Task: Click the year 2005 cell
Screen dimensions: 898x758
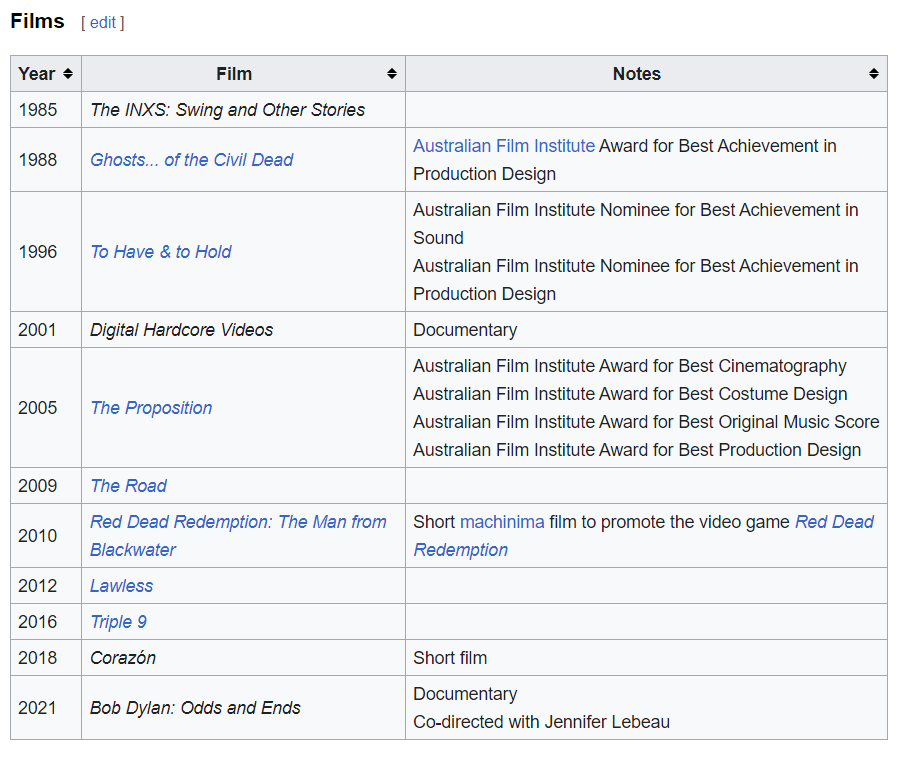Action: pos(46,408)
